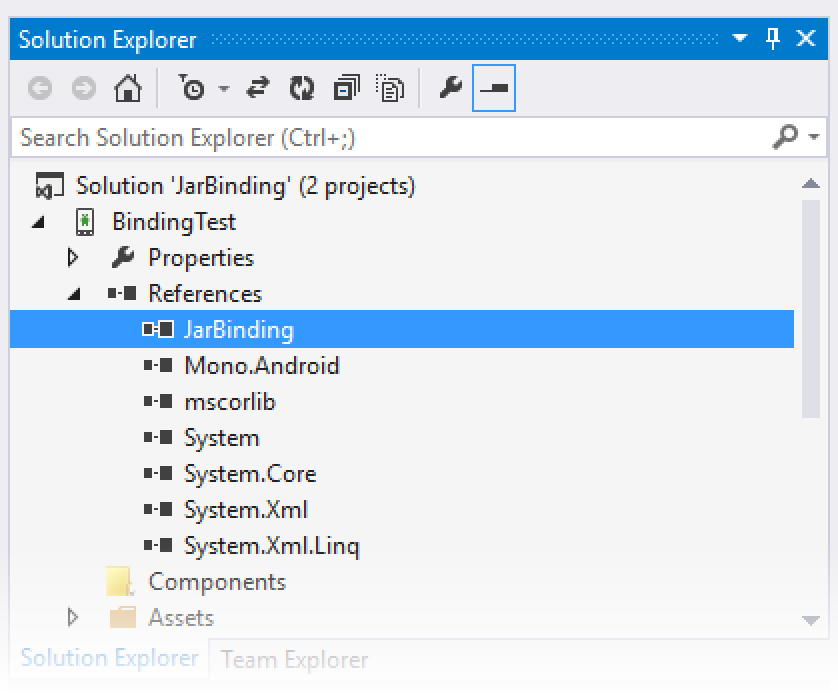Click the Home toolbar icon

click(x=127, y=89)
